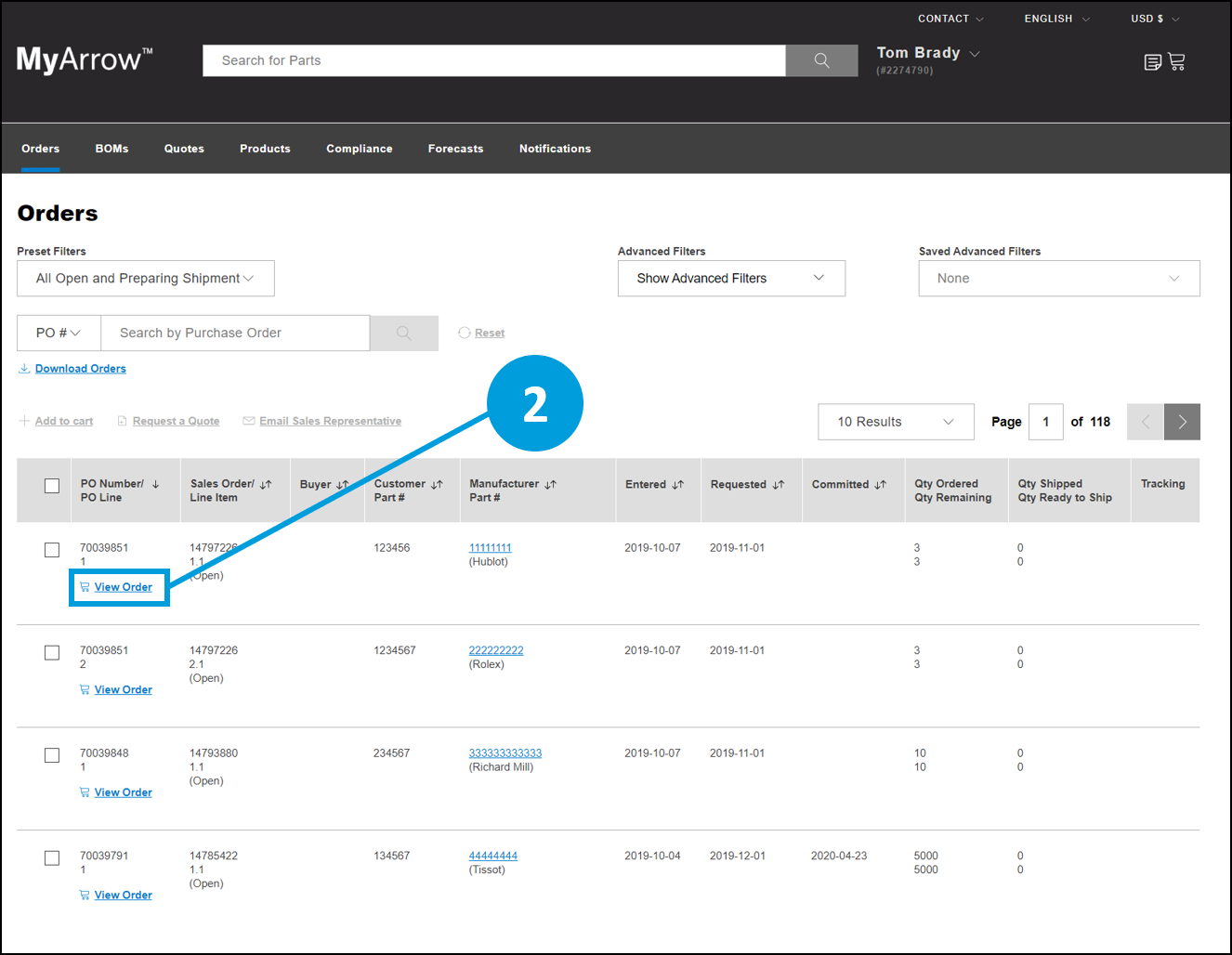Click the shopping cart icon in the header
This screenshot has width=1232, height=955.
coord(1177,60)
